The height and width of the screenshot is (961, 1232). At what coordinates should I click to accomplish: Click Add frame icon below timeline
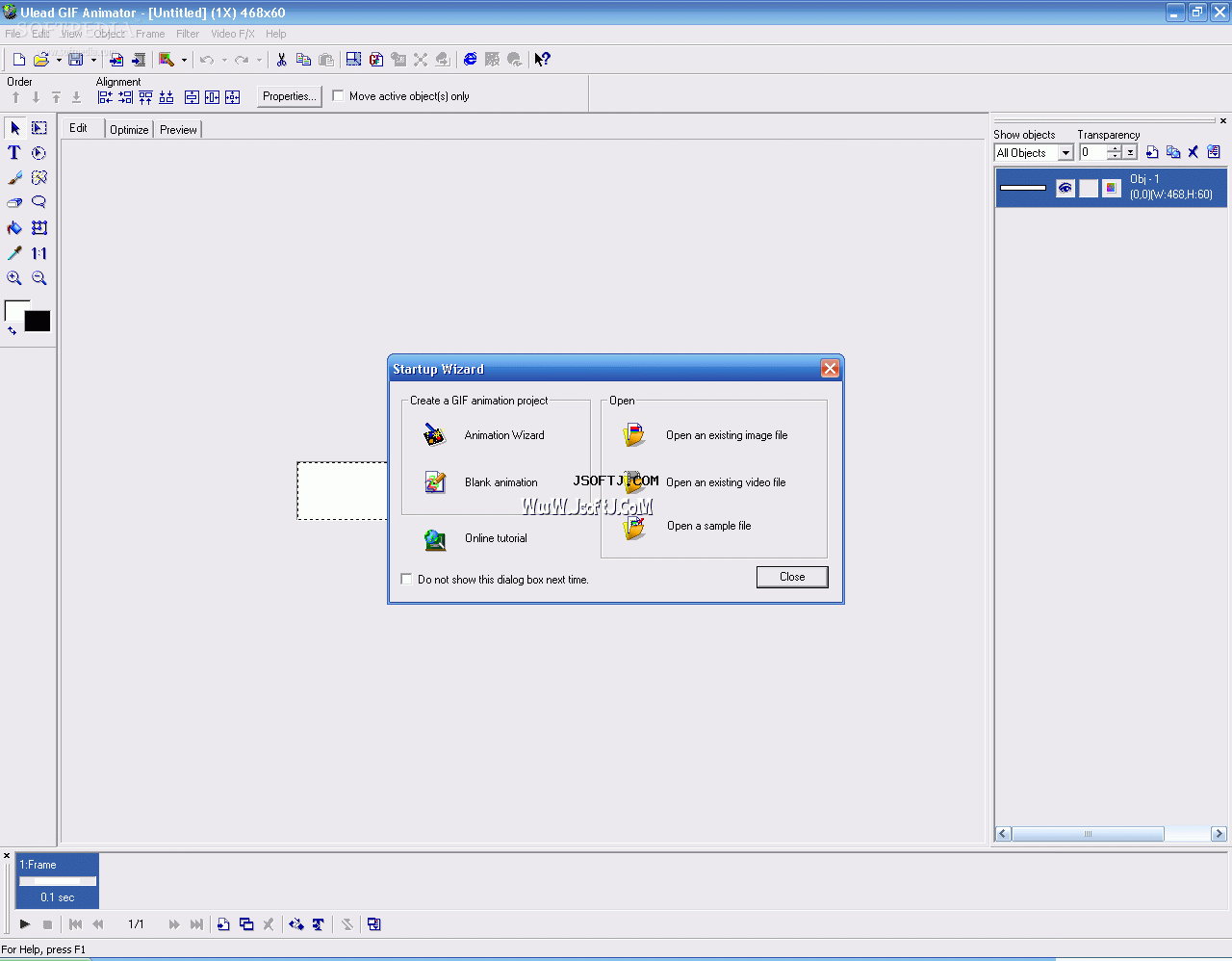(223, 924)
